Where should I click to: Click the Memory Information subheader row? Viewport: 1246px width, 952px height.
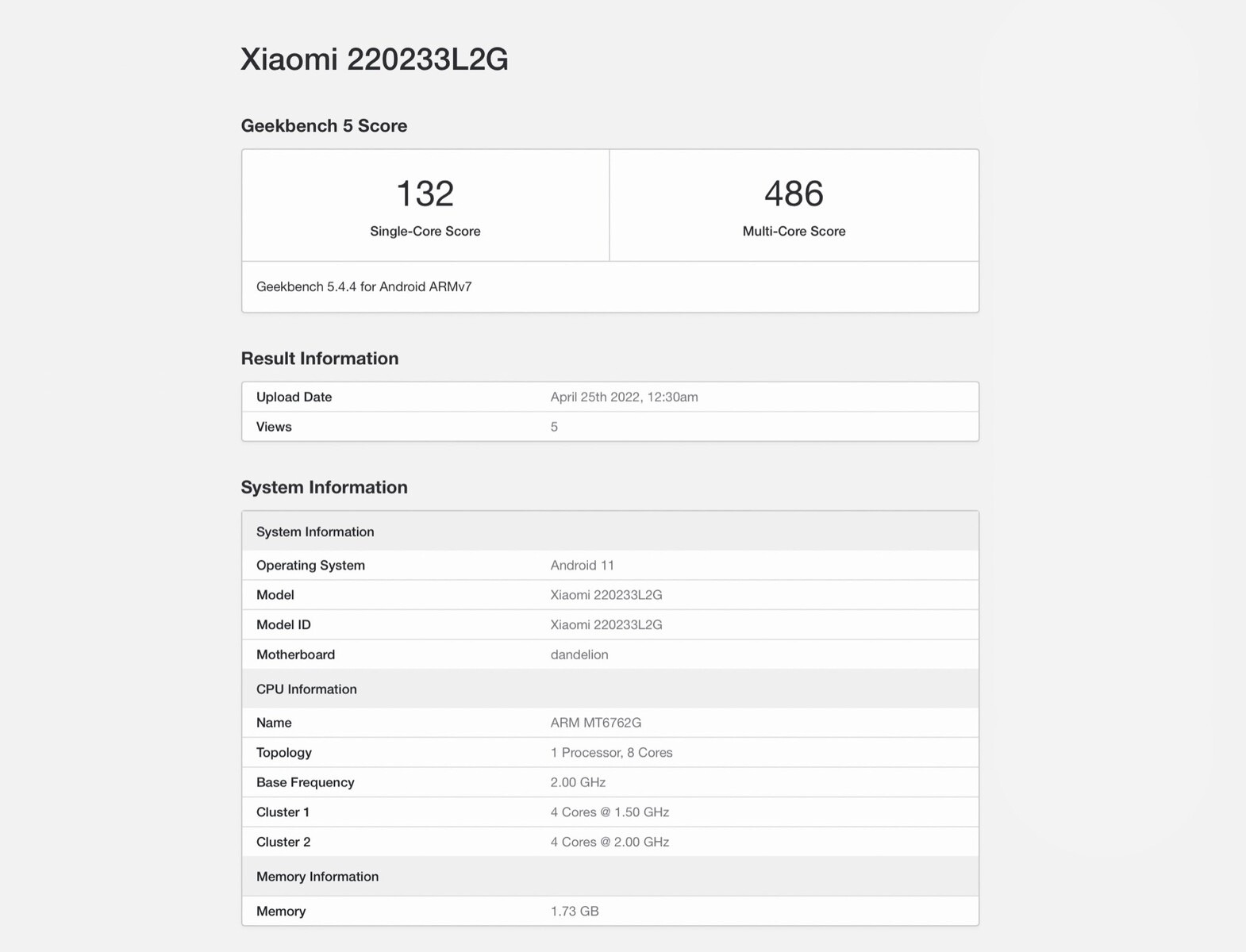(317, 876)
